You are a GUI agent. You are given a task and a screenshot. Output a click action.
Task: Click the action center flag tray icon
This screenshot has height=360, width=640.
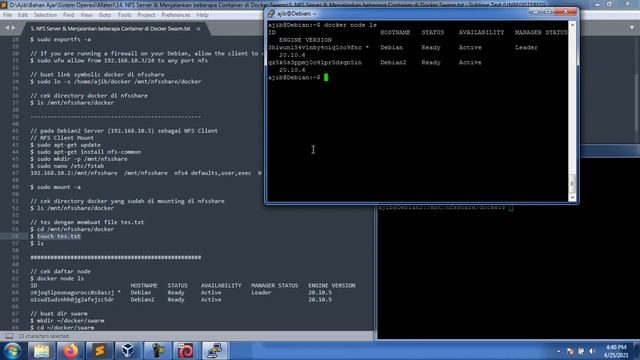570,351
